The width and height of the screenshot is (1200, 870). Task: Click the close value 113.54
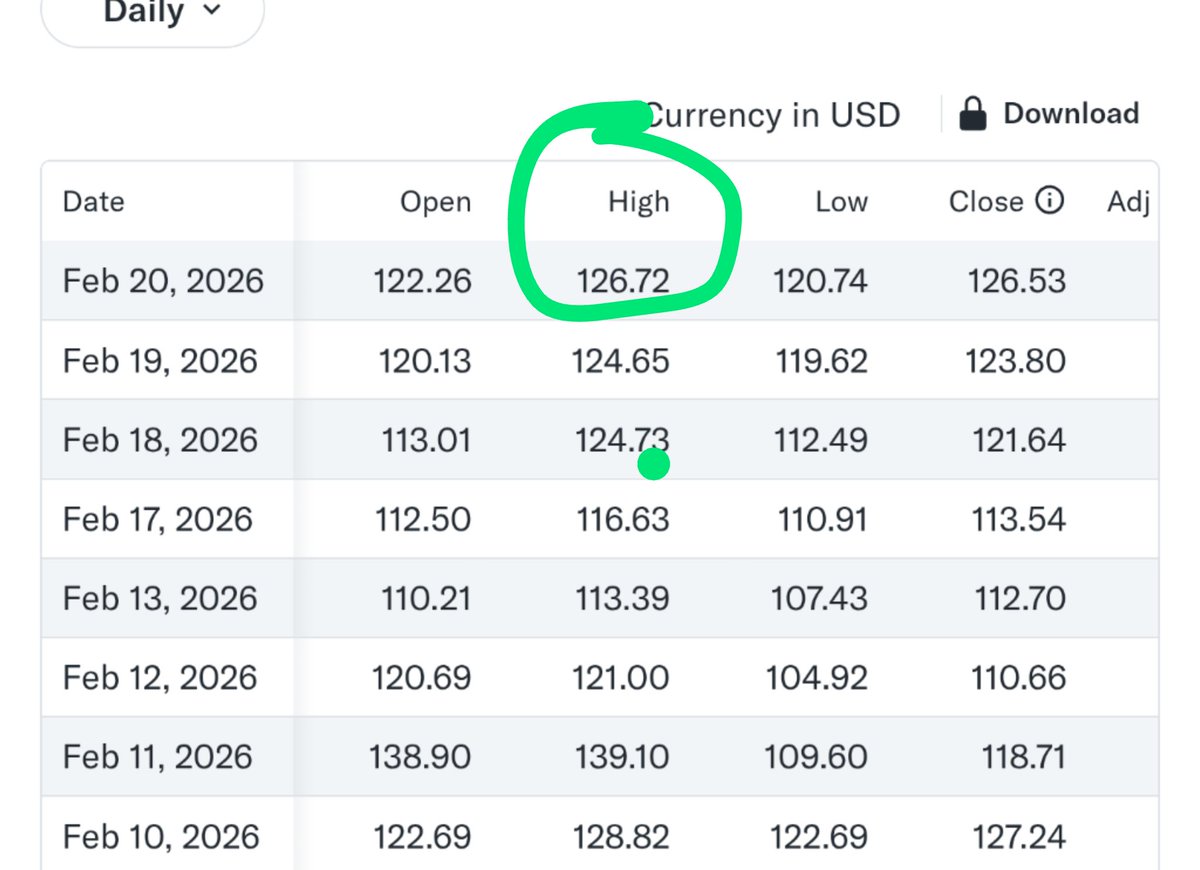pos(1020,520)
